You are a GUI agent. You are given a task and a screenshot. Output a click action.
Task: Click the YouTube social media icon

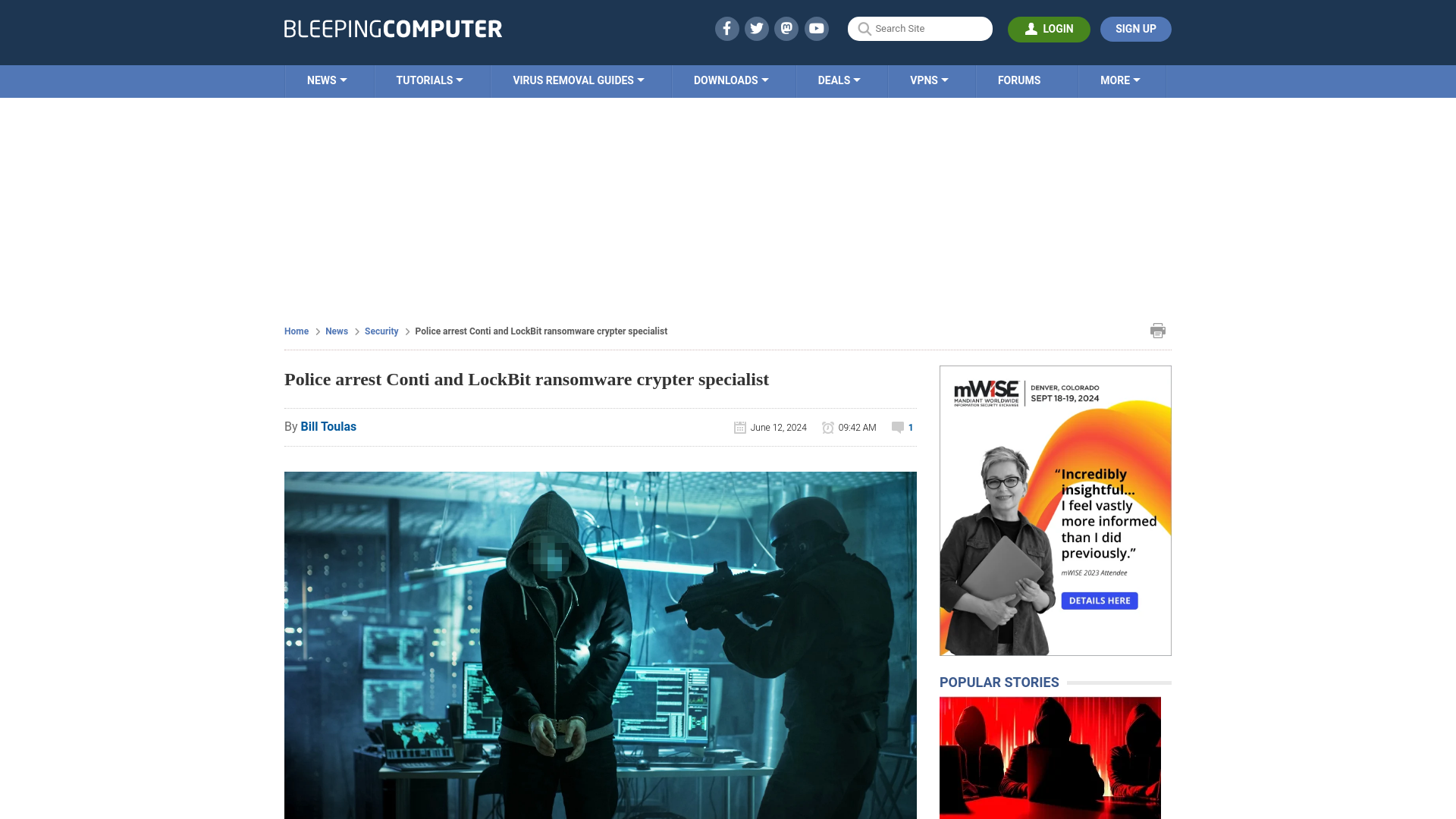click(816, 28)
